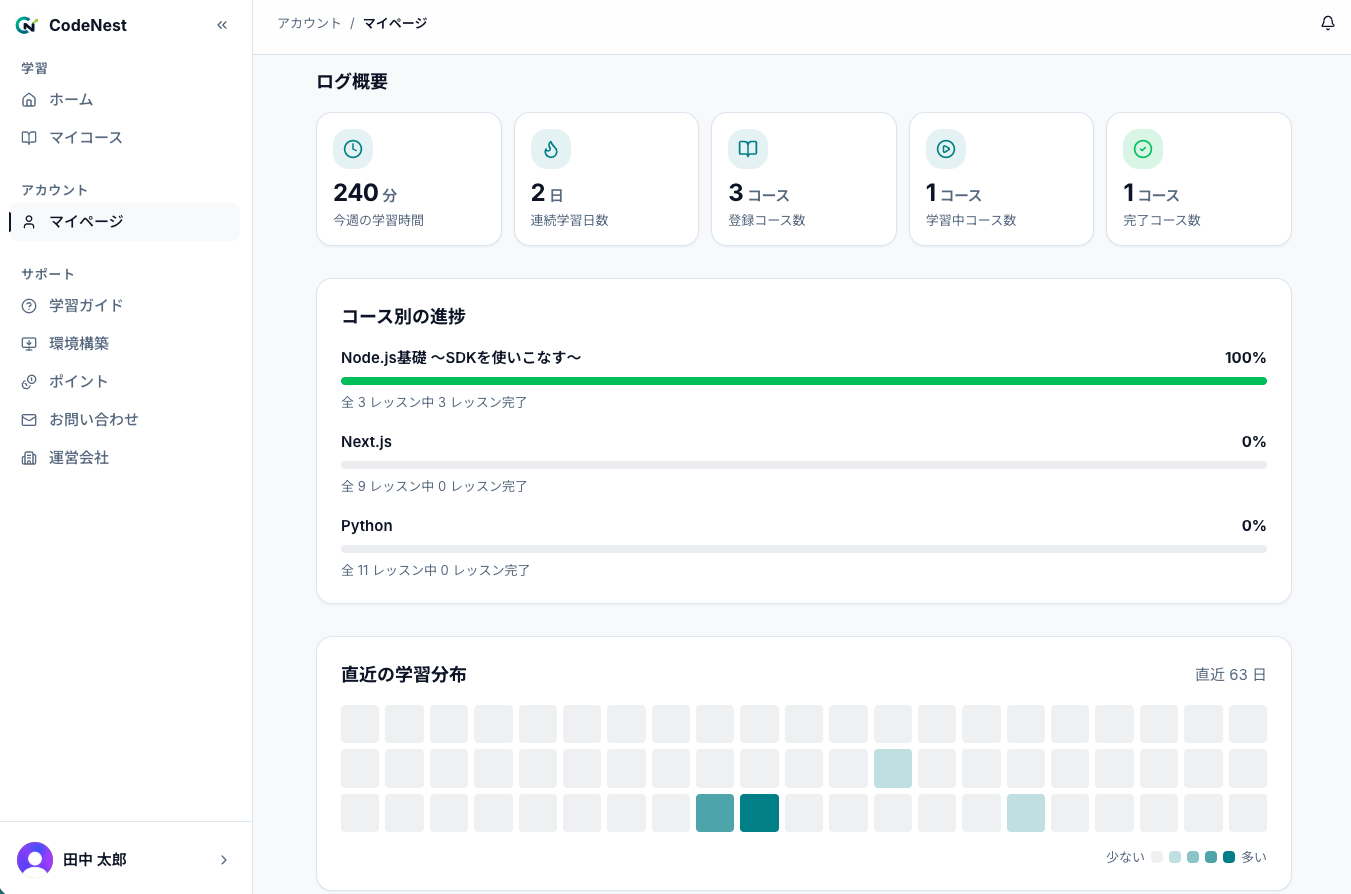Open マイコース in the sidebar
Screen dimensions: 1351x894
[124, 138]
